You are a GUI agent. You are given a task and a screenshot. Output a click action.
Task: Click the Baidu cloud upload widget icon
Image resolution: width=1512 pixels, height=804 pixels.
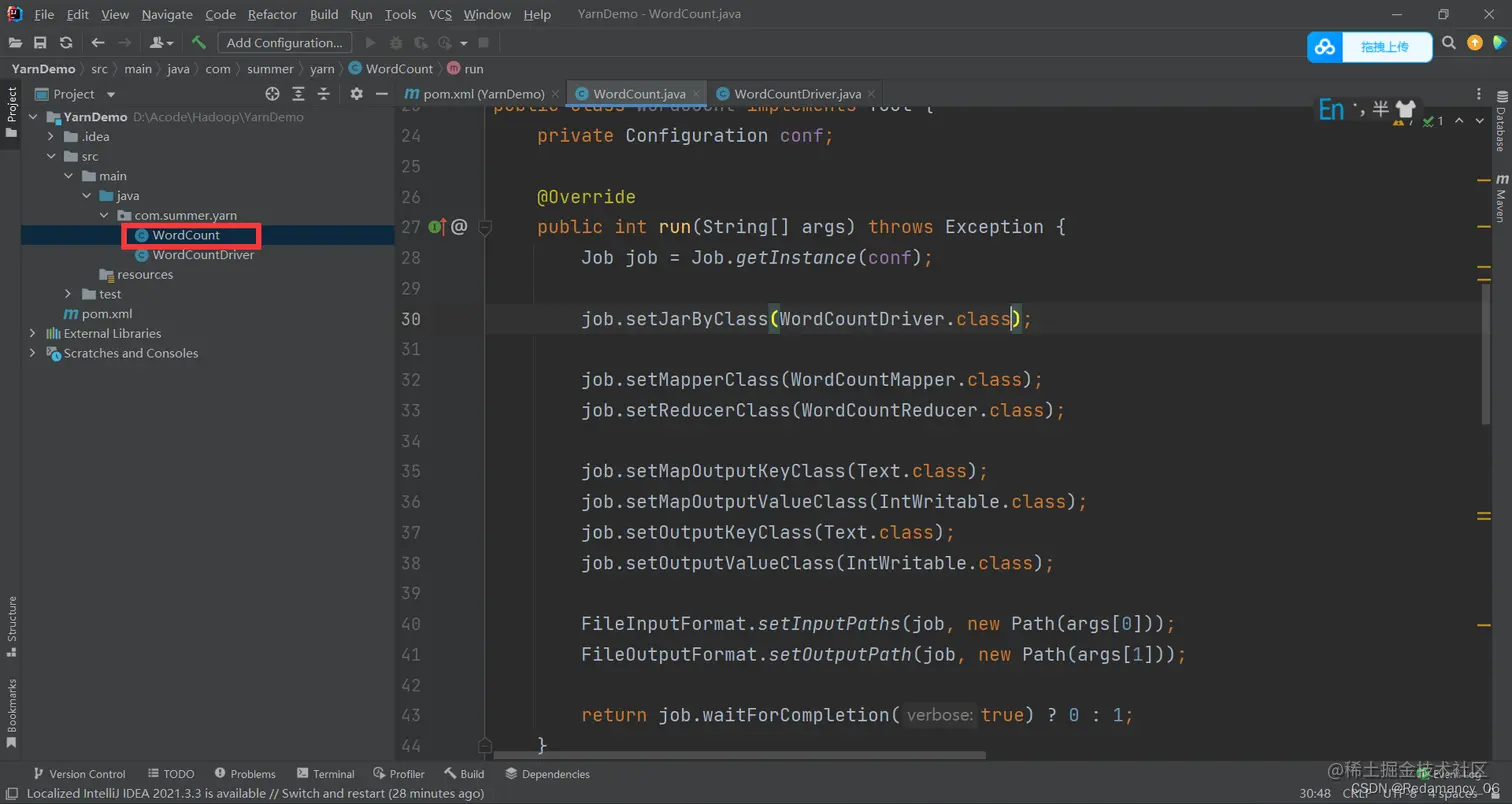coord(1325,47)
